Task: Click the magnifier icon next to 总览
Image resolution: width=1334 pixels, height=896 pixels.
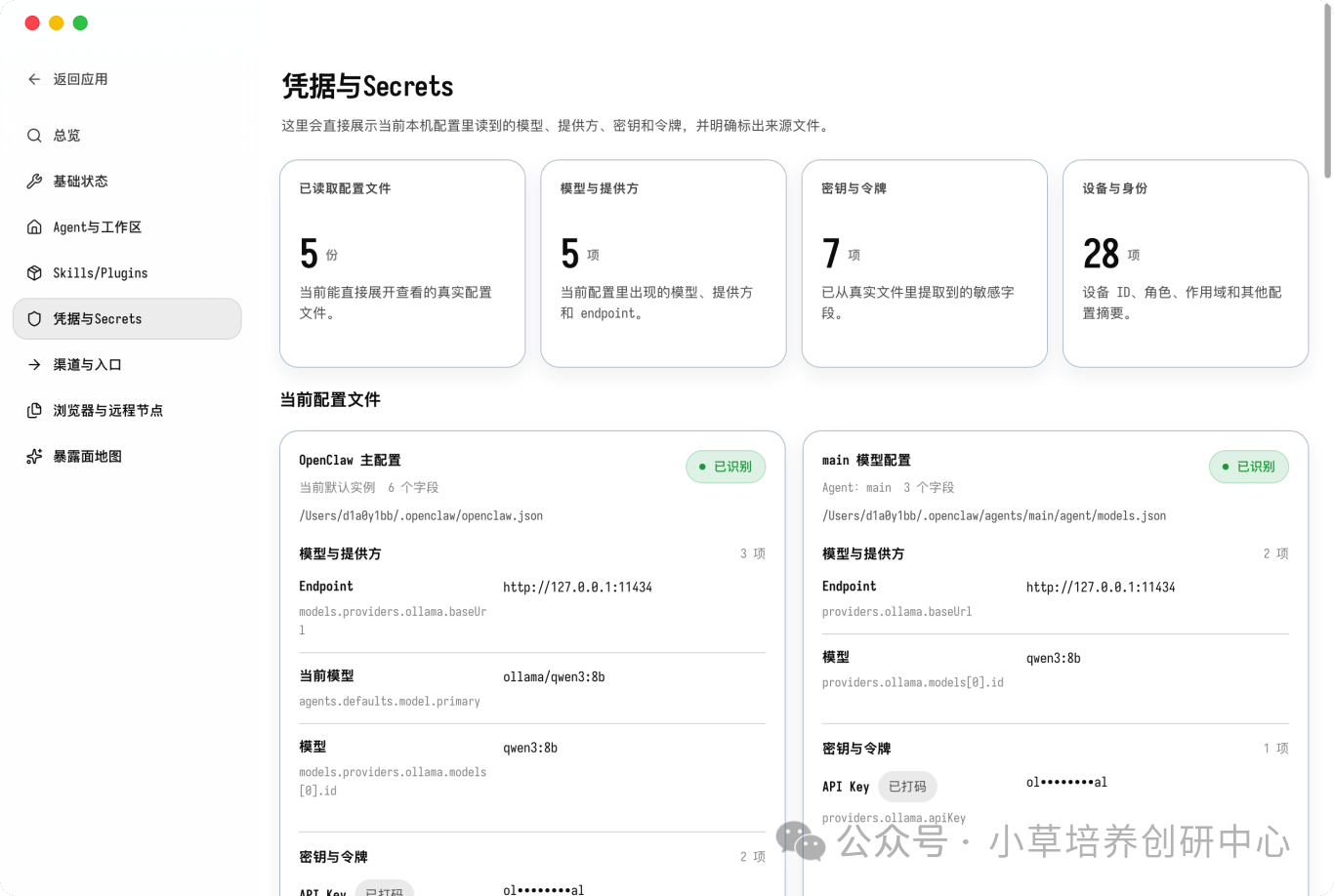Action: [34, 136]
